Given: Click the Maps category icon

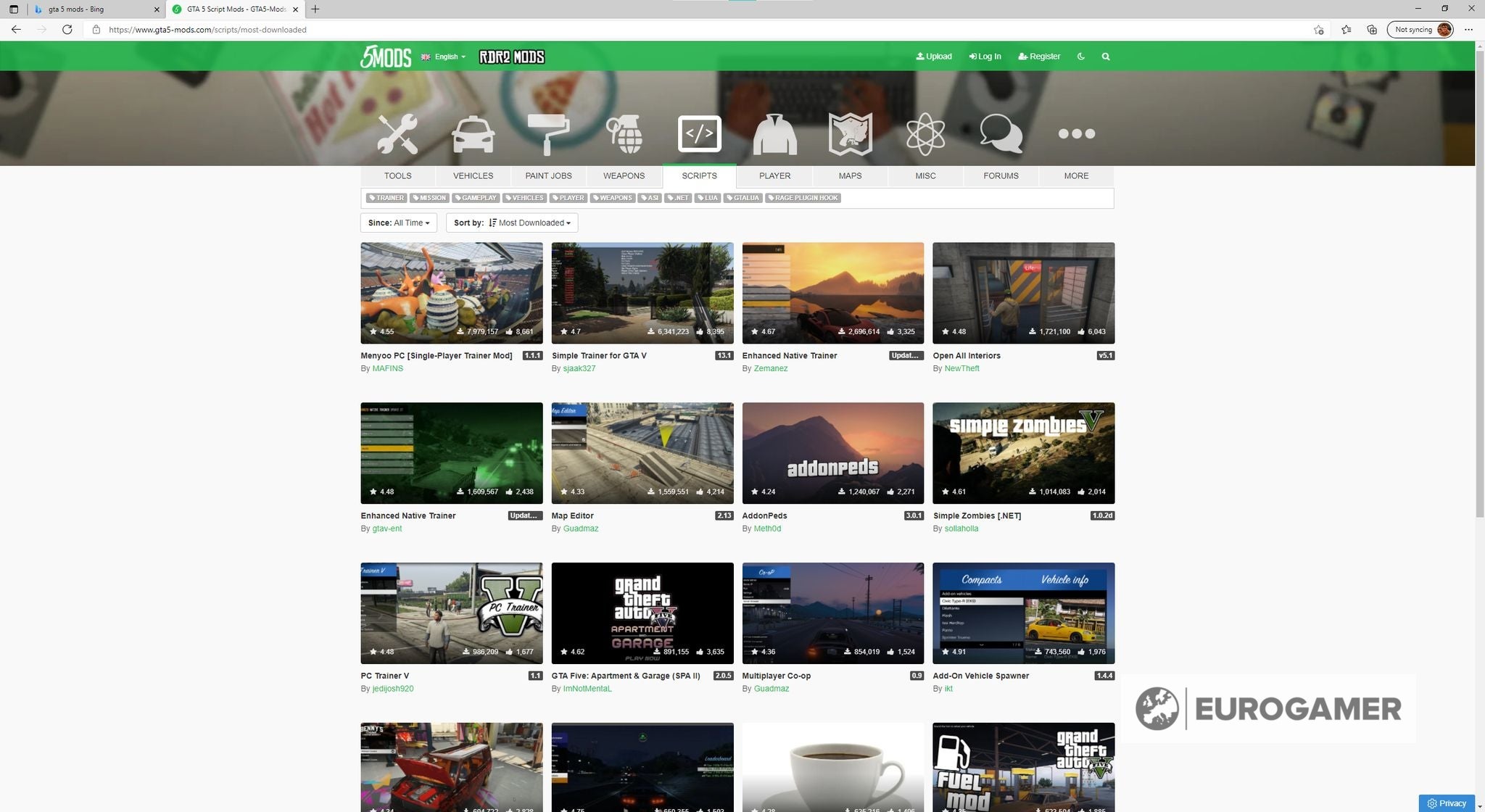Looking at the screenshot, I should [850, 133].
